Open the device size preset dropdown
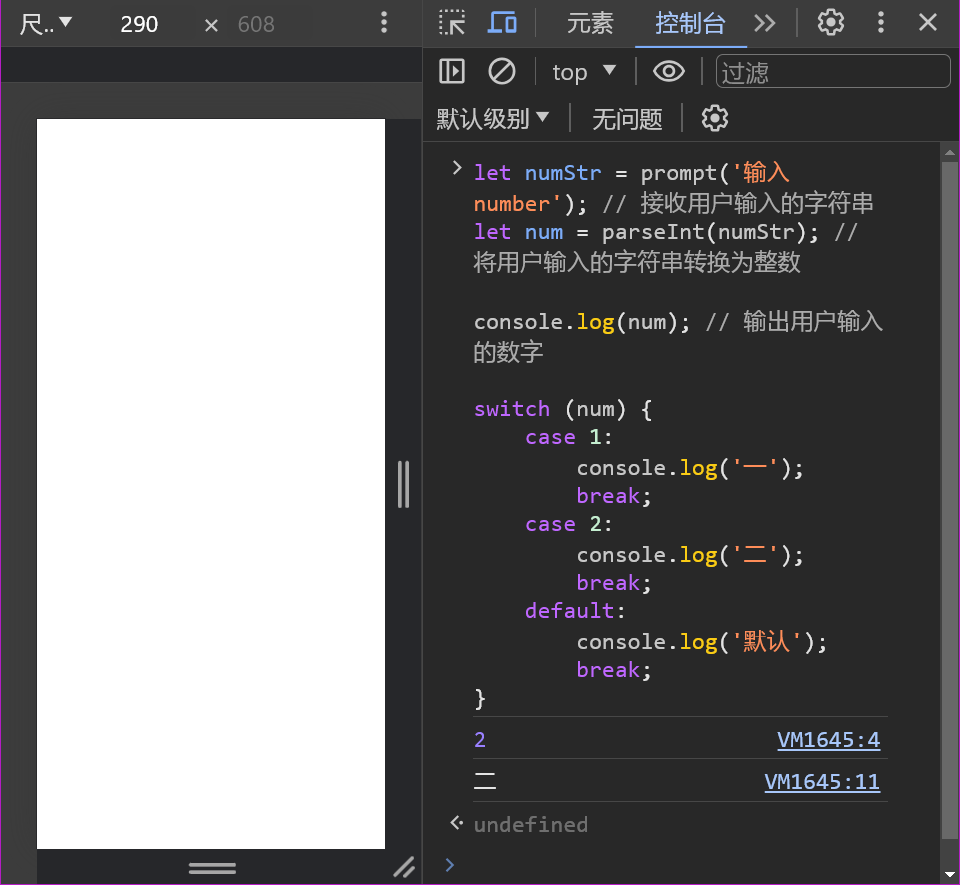Image resolution: width=960 pixels, height=885 pixels. [x=46, y=24]
